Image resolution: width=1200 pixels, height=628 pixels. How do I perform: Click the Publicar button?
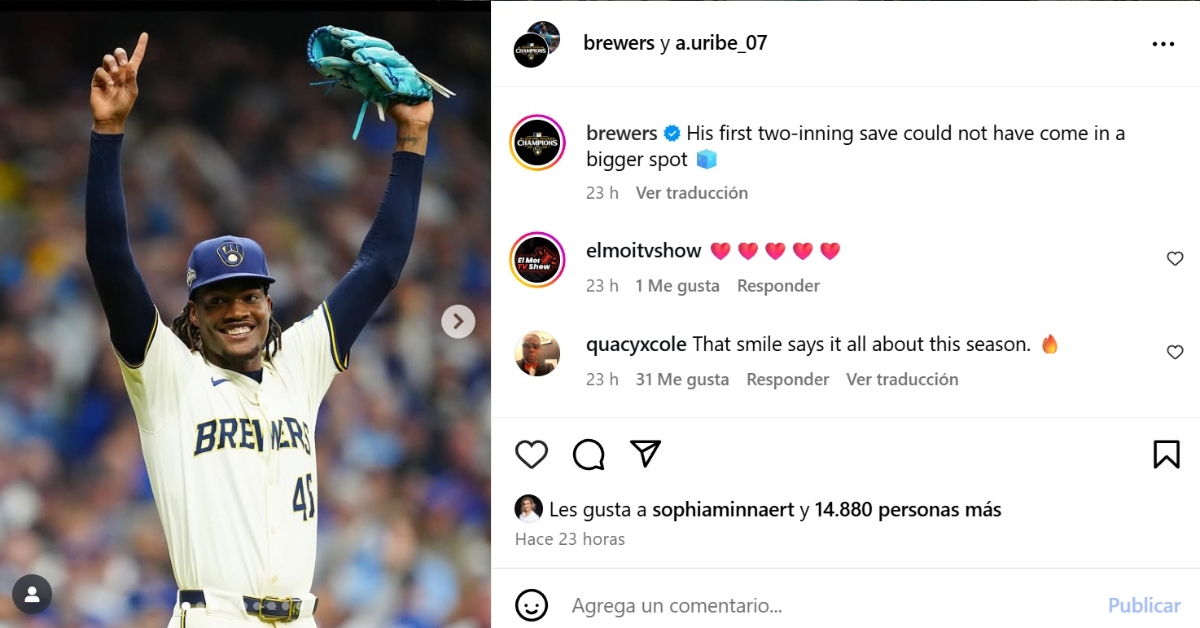pyautogui.click(x=1144, y=606)
